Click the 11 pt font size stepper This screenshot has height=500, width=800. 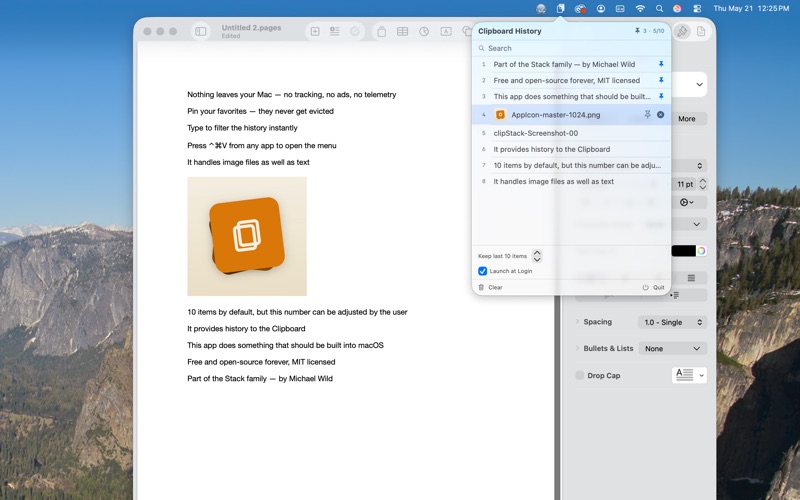click(x=703, y=184)
